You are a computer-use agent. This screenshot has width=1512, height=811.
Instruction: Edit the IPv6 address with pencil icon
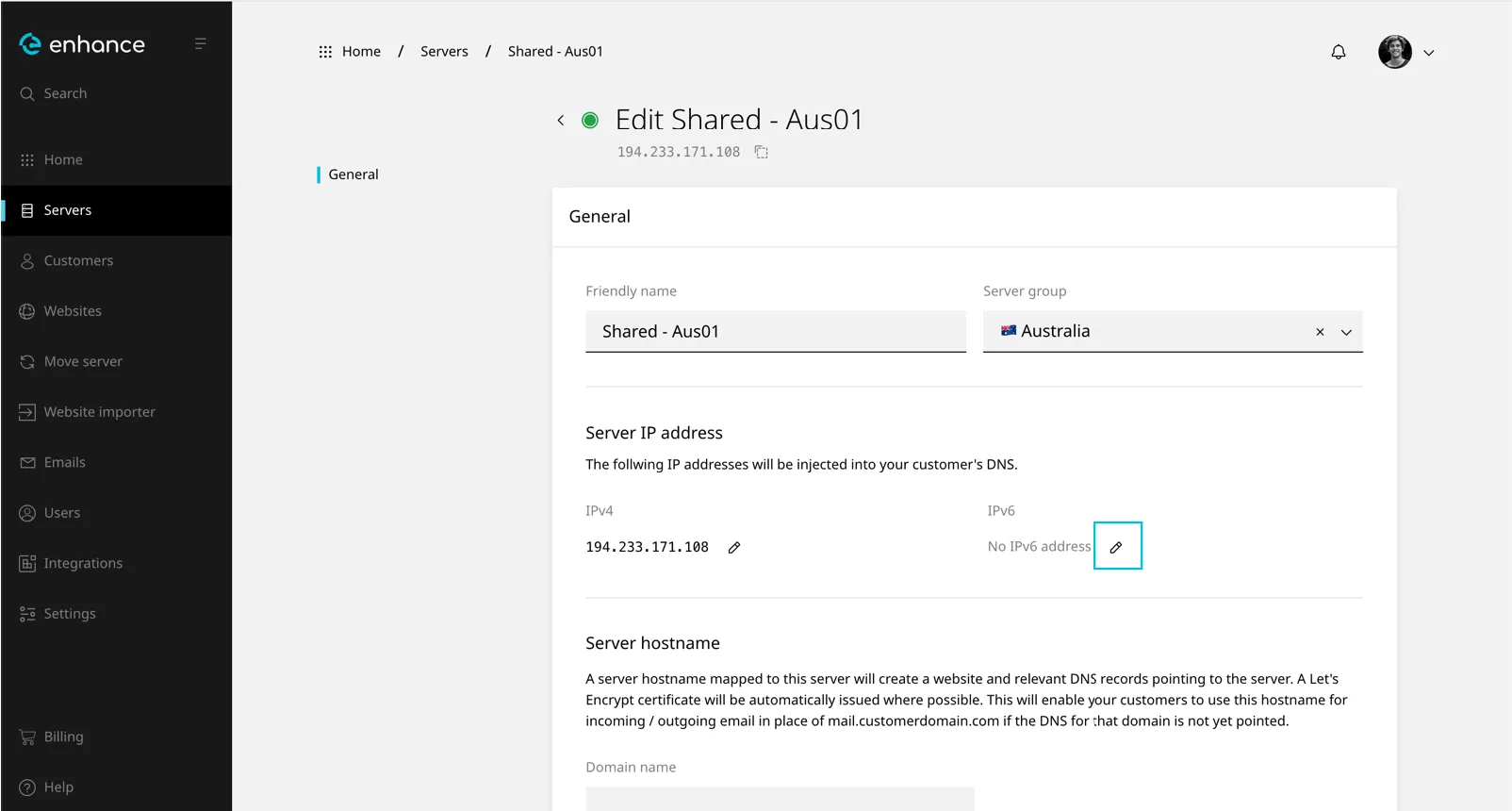(x=1117, y=547)
